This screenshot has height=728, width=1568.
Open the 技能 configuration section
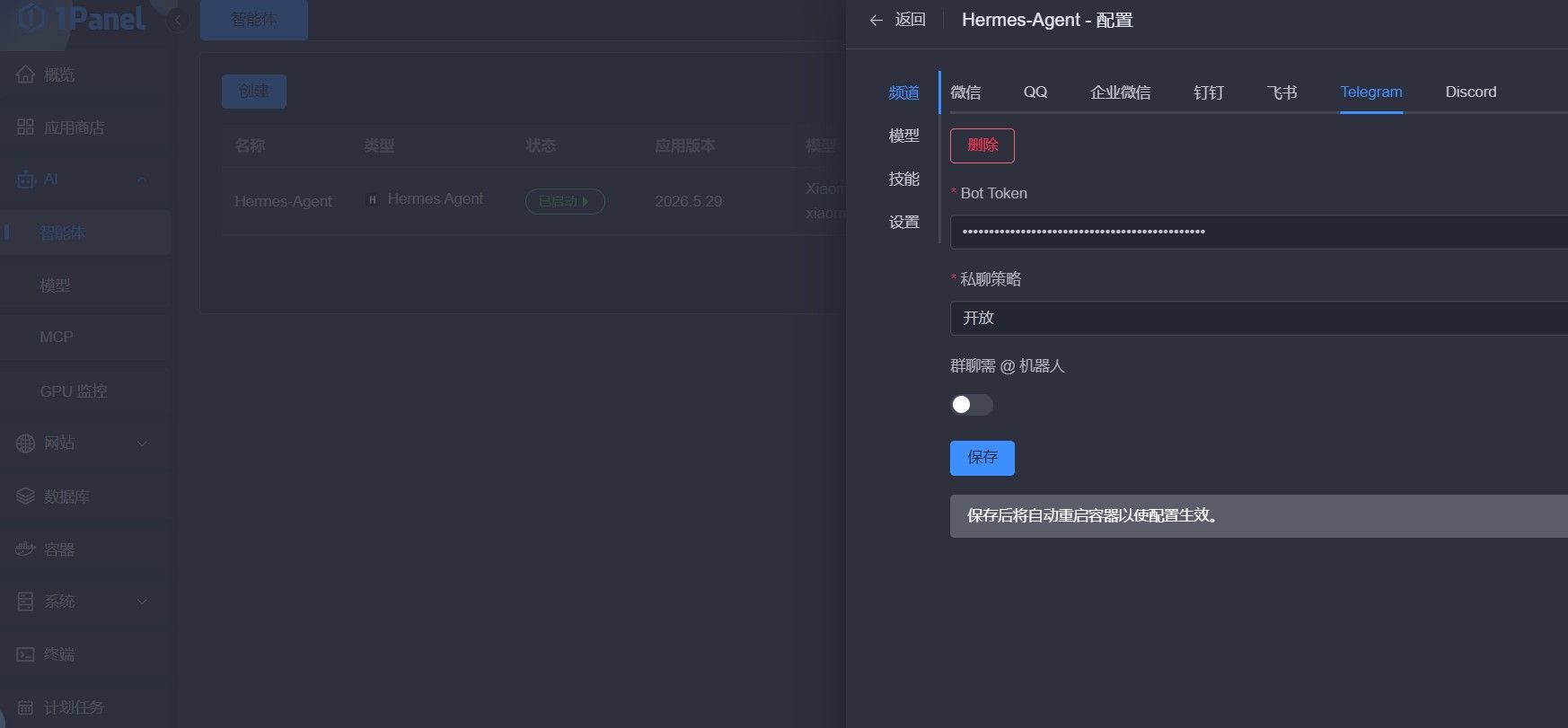(x=903, y=179)
